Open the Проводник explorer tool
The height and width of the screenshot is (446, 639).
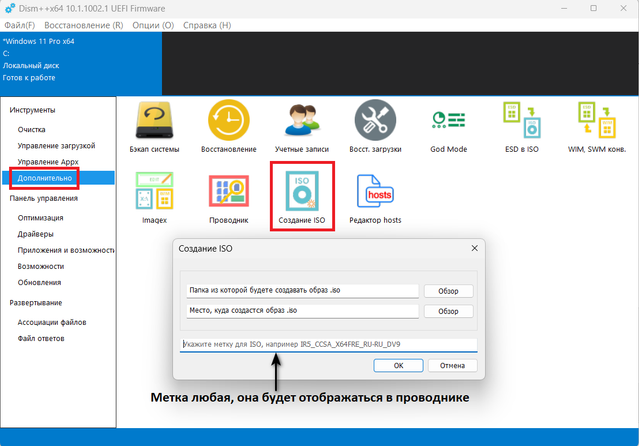pyautogui.click(x=229, y=198)
